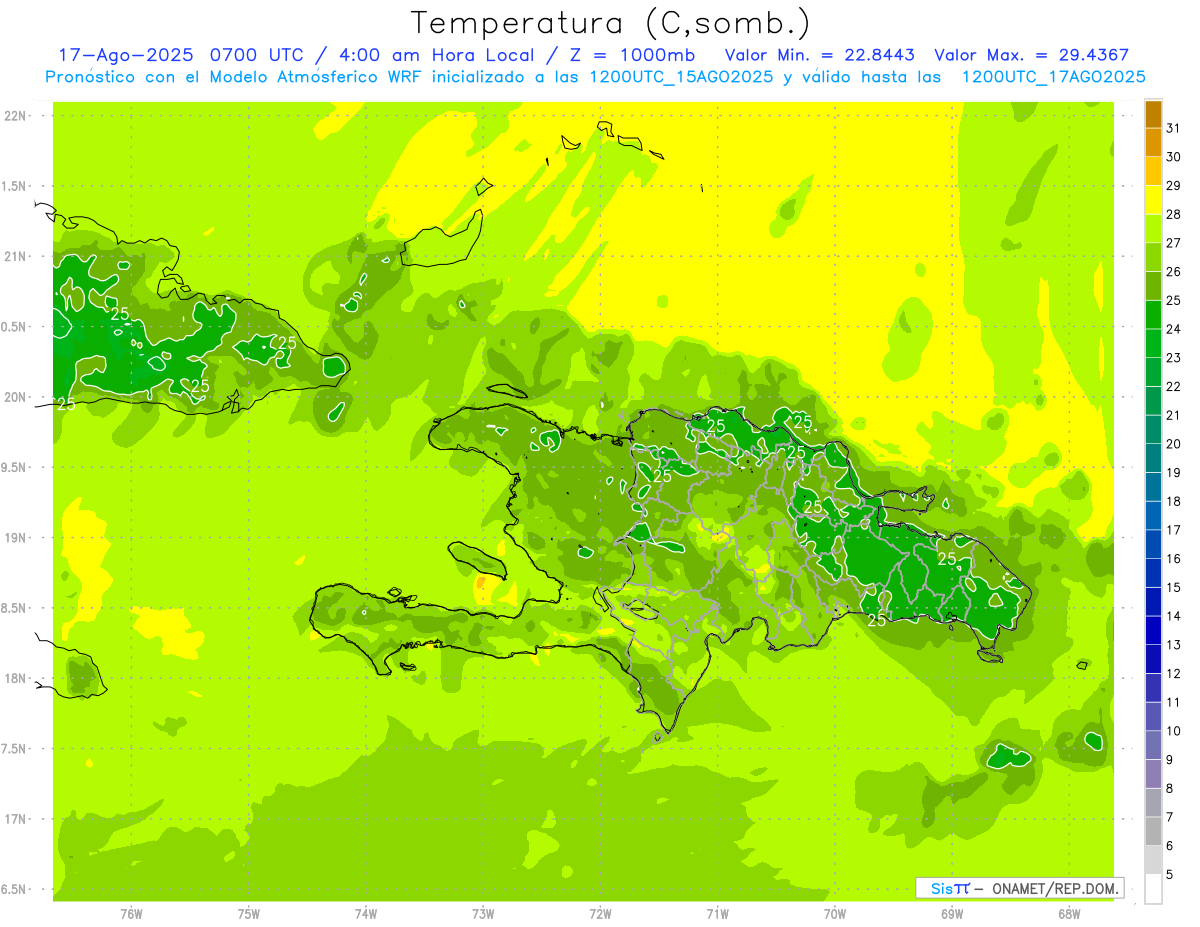
Task: Click the legend value '31'
Action: (1174, 128)
